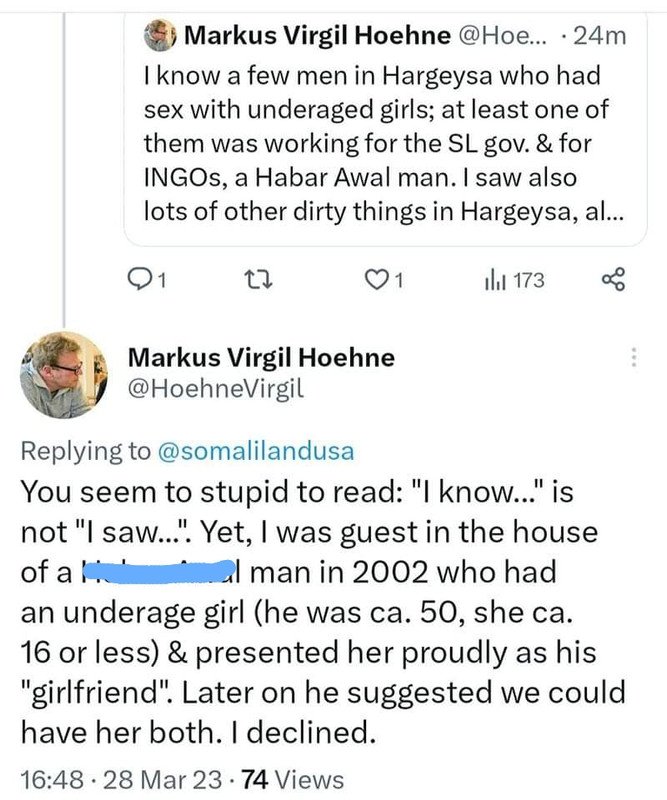This screenshot has height=800, width=667.
Task: Click the "Replying to" label
Action: point(84,451)
